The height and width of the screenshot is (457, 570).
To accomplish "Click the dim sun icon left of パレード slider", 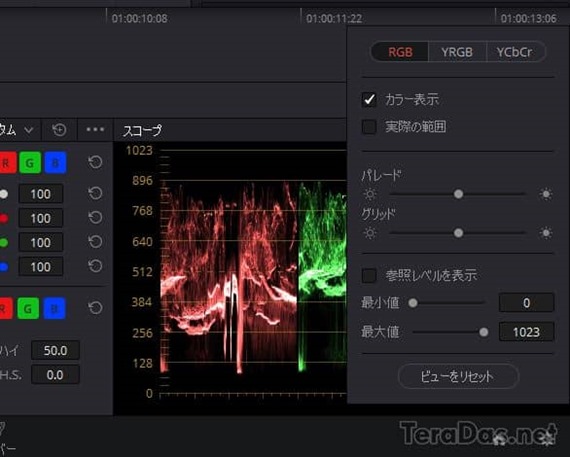I will pyautogui.click(x=370, y=194).
